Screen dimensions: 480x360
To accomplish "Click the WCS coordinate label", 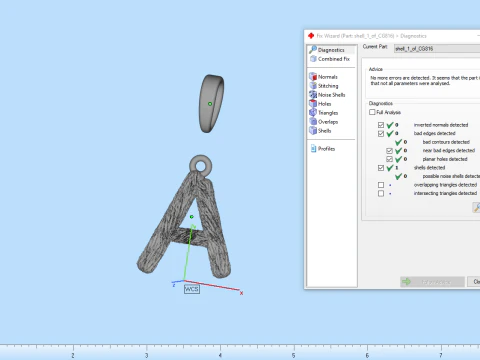I will click(192, 289).
